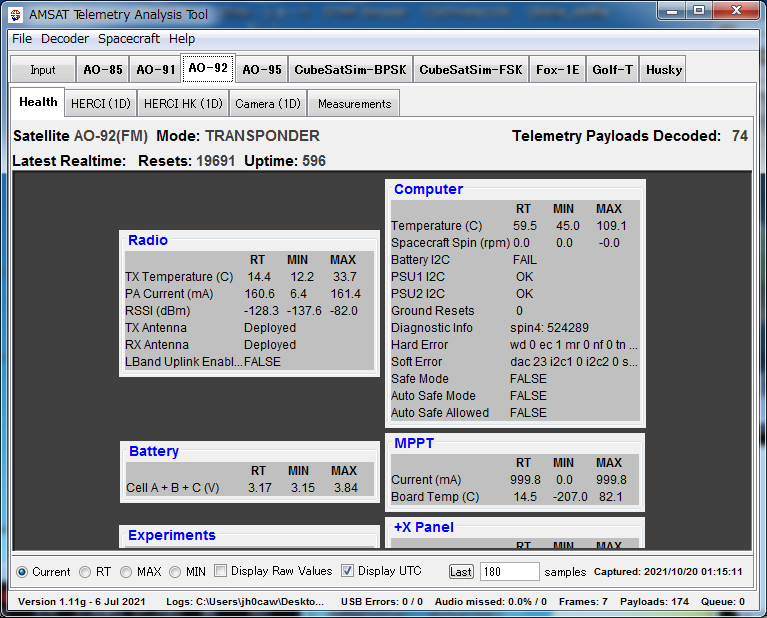Select the Current radio button

(43, 572)
